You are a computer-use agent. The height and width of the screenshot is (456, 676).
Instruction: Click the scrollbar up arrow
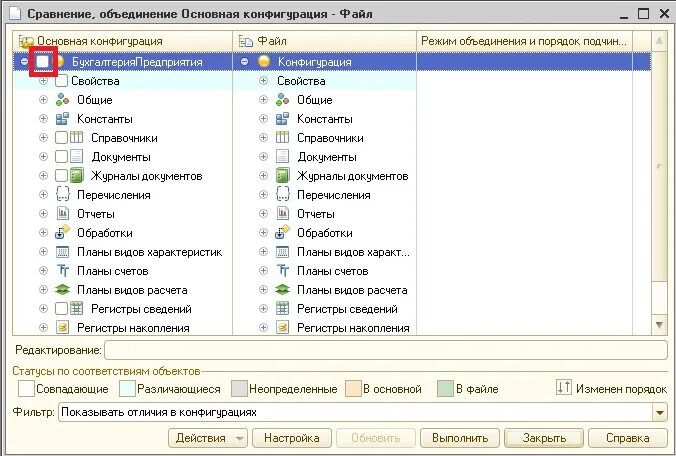click(x=659, y=41)
